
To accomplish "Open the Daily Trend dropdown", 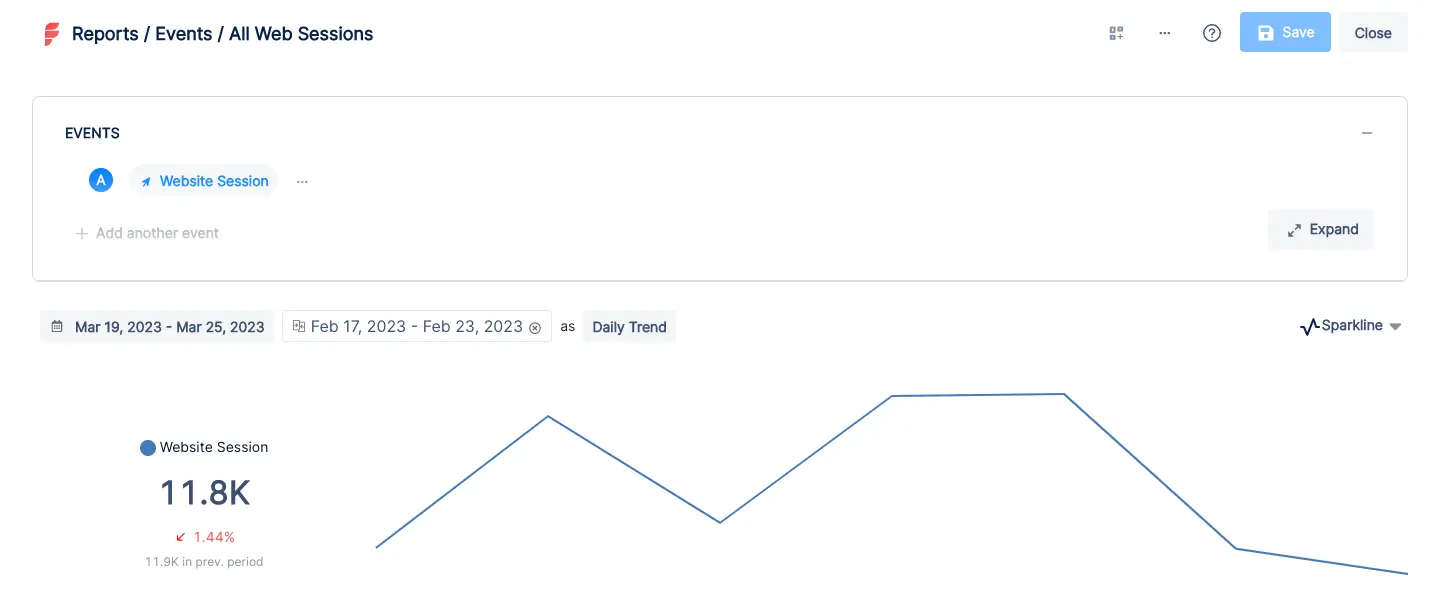I will point(629,326).
